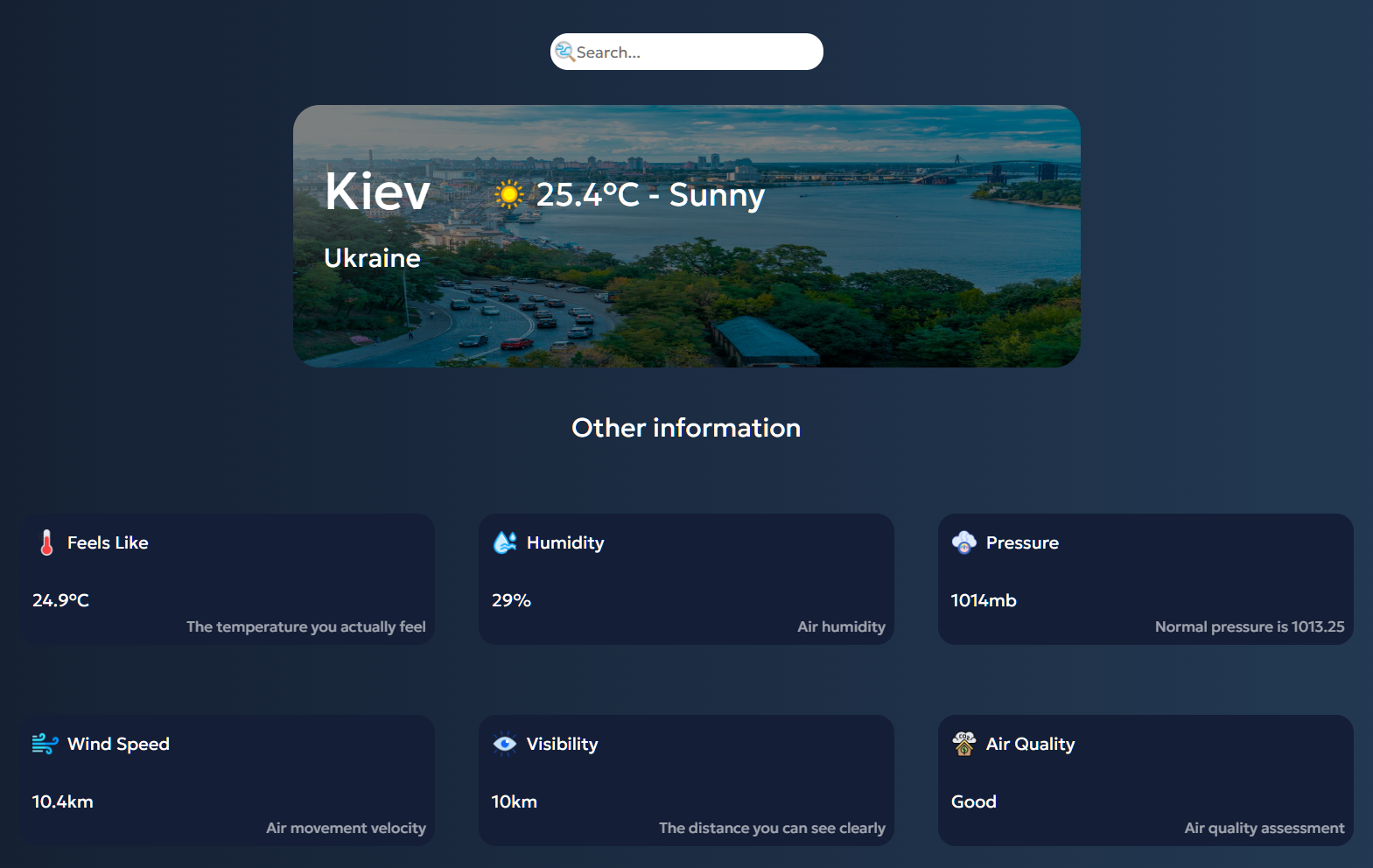1373x868 pixels.
Task: Click the Wind Speed title
Action: pos(118,744)
